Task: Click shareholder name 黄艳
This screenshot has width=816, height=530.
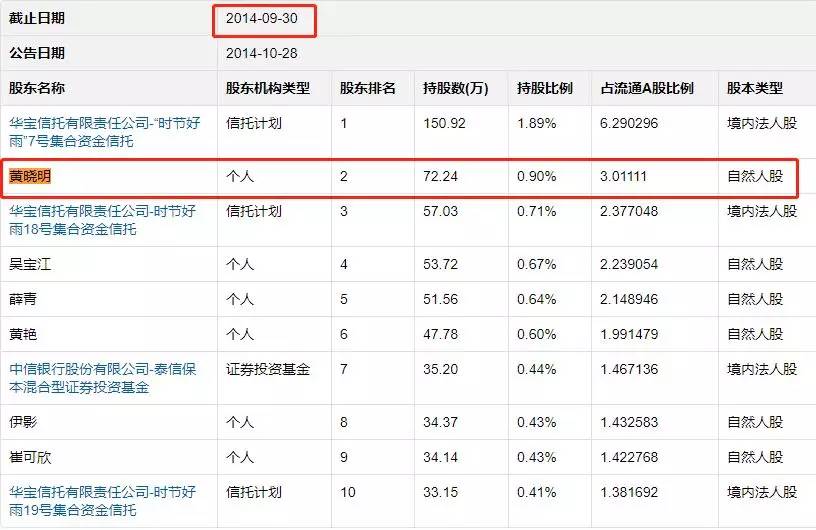Action: coord(23,334)
